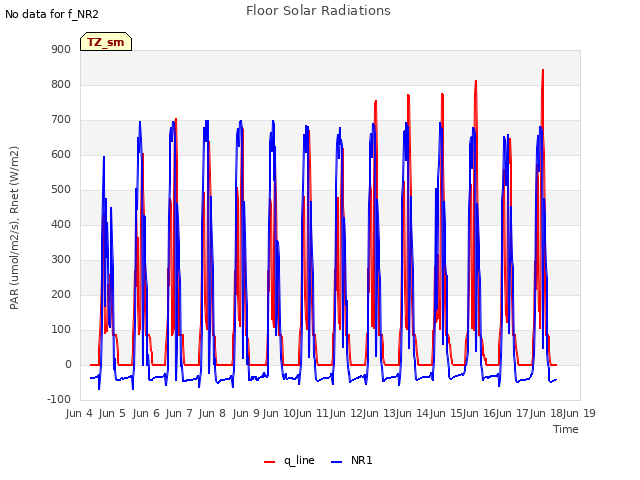The image size is (640, 480).
Task: Click the 0 y-axis tick label
Action: pos(68,365)
